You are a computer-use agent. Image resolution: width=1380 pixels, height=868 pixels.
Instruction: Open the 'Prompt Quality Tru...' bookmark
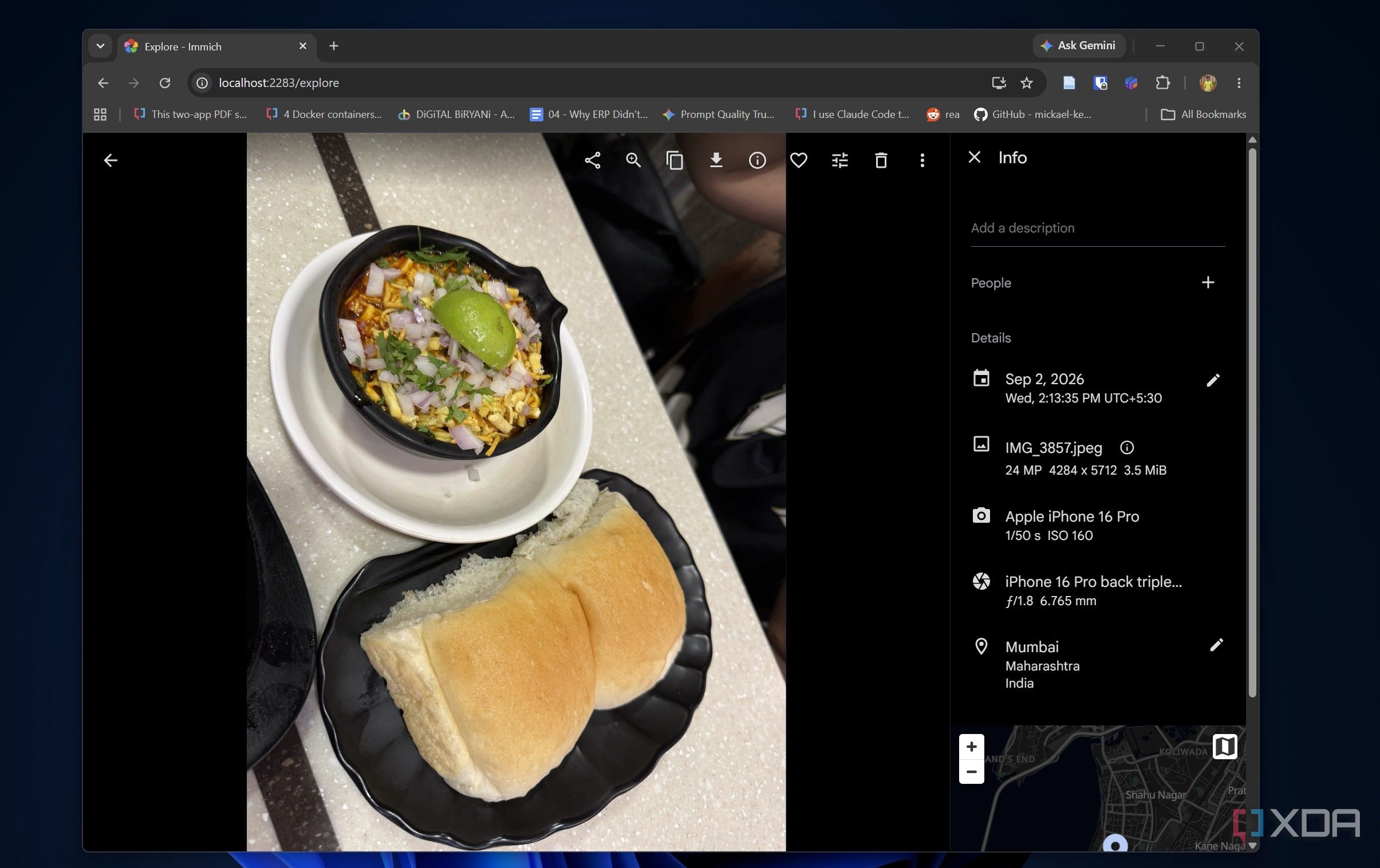718,115
